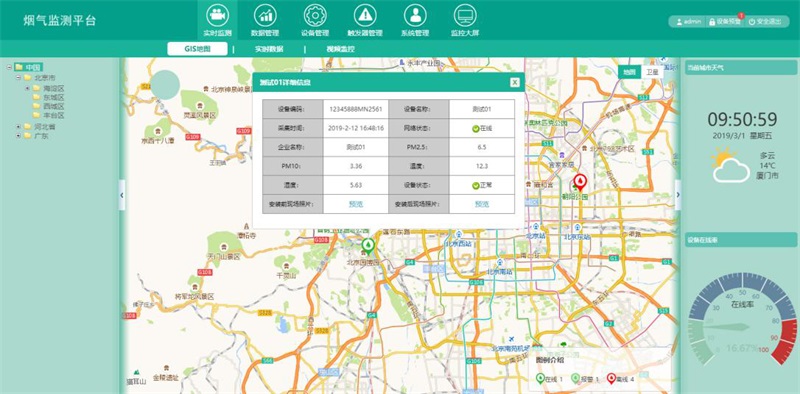The width and height of the screenshot is (800, 394).
Task: Click the green online device marker on map
Action: [x=367, y=246]
